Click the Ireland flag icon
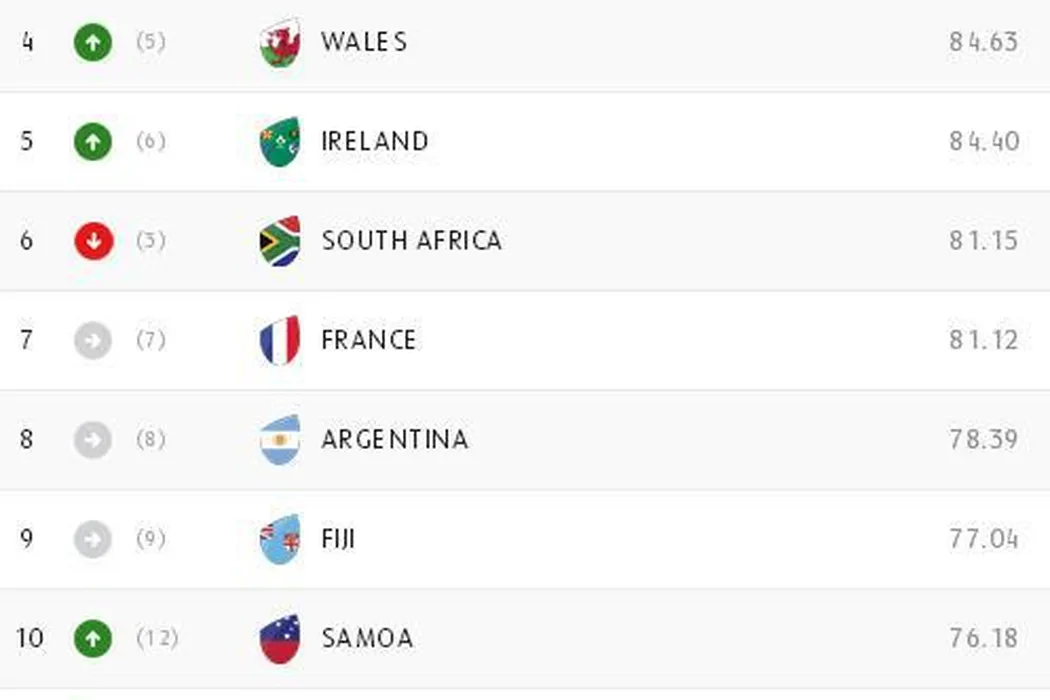Screen dimensions: 1050x700 point(280,142)
